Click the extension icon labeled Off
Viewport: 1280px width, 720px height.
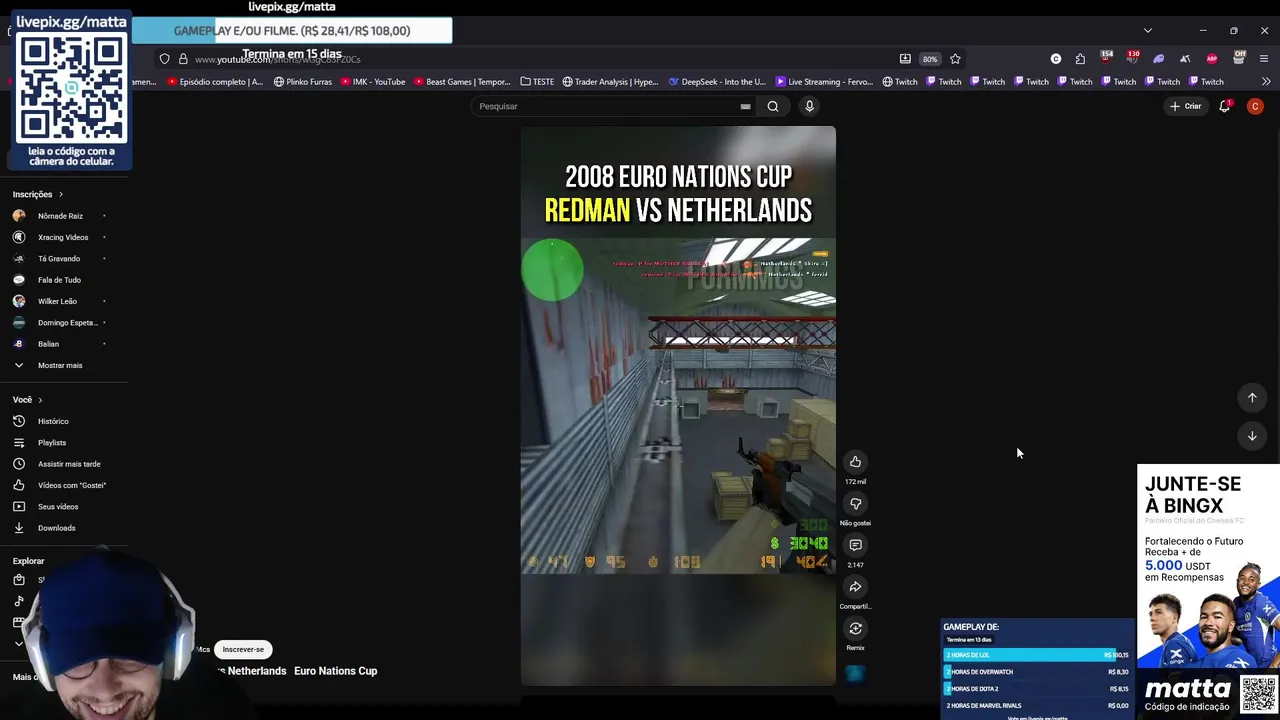1239,58
